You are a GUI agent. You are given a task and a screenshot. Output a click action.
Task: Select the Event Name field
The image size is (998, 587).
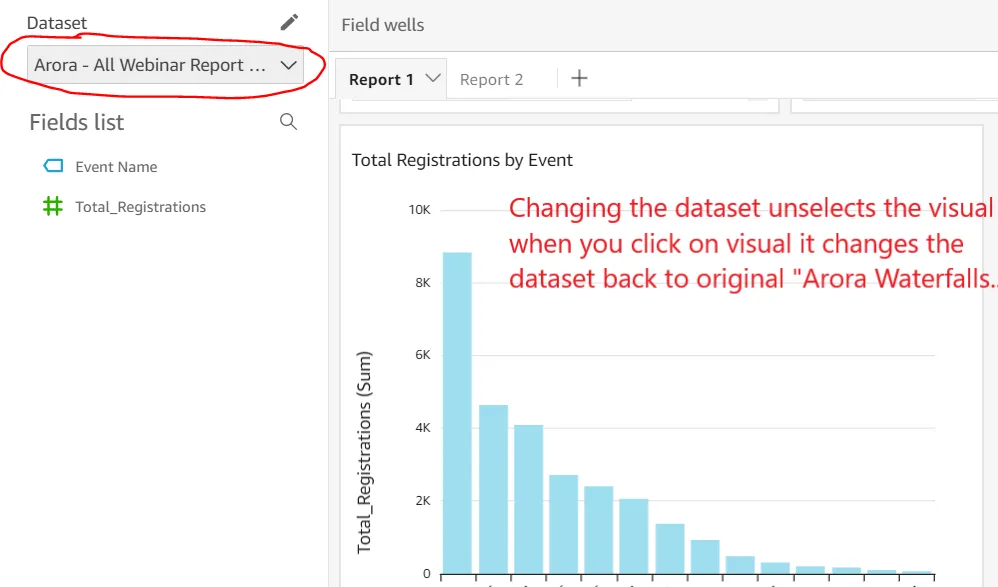[116, 167]
